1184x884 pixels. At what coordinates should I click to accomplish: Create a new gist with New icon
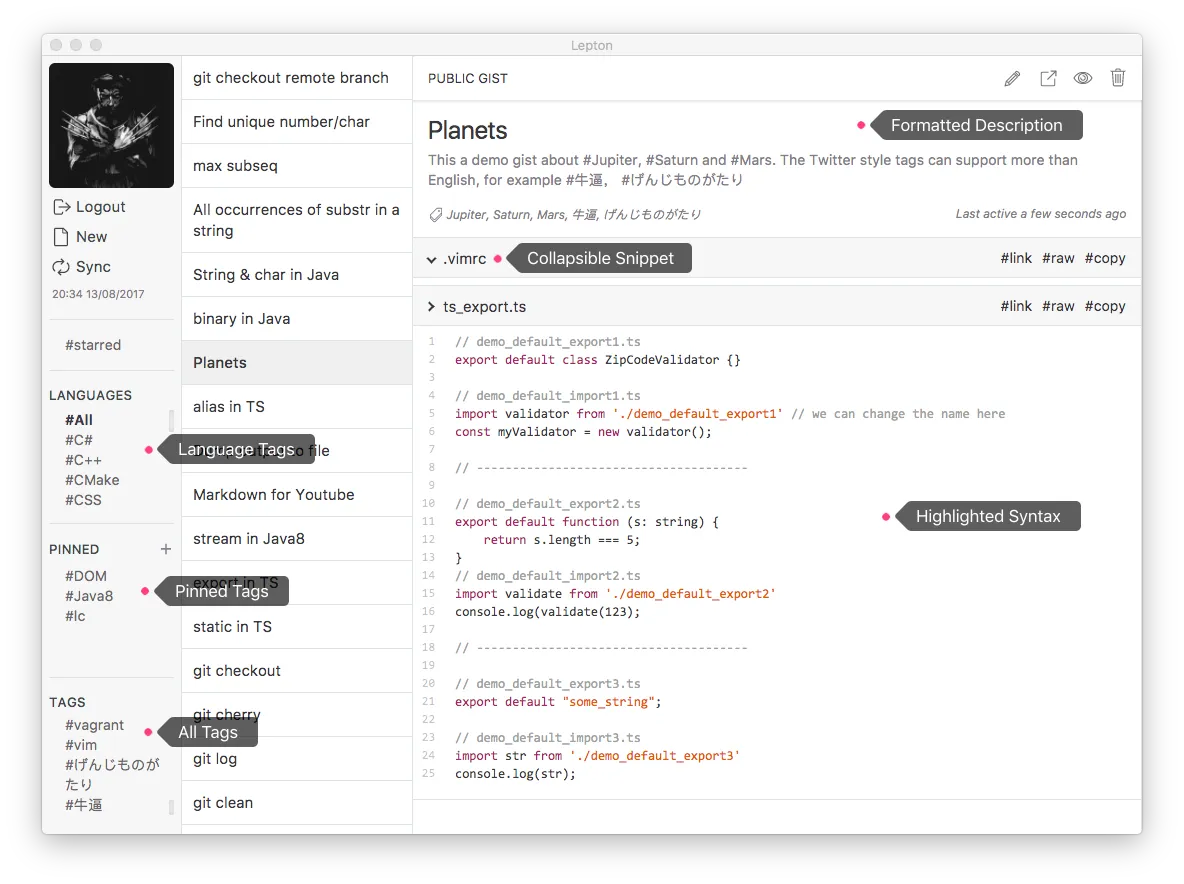tap(61, 237)
